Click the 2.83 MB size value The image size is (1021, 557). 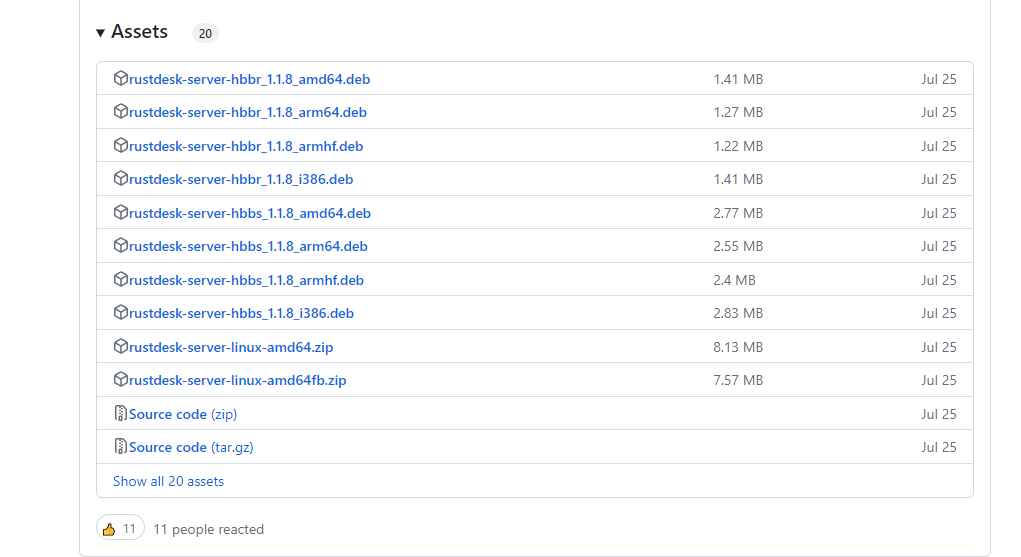click(738, 313)
